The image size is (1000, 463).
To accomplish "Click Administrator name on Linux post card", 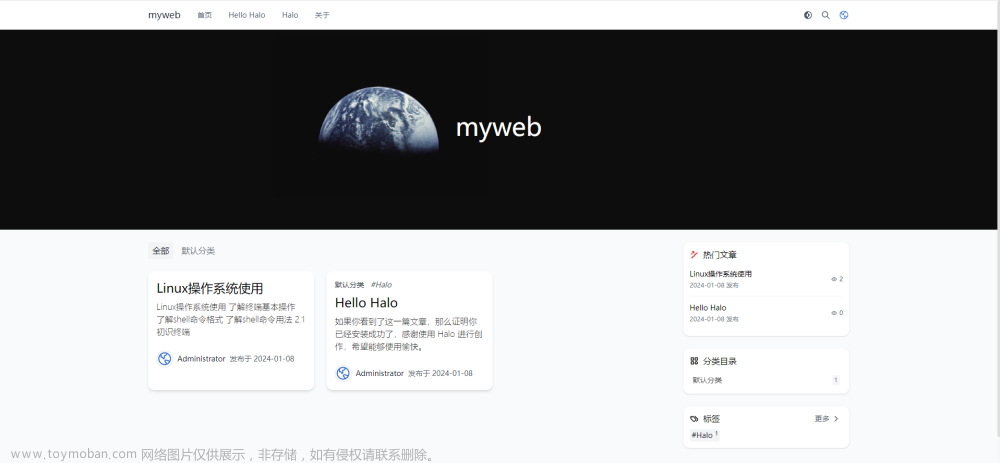I will pos(202,359).
